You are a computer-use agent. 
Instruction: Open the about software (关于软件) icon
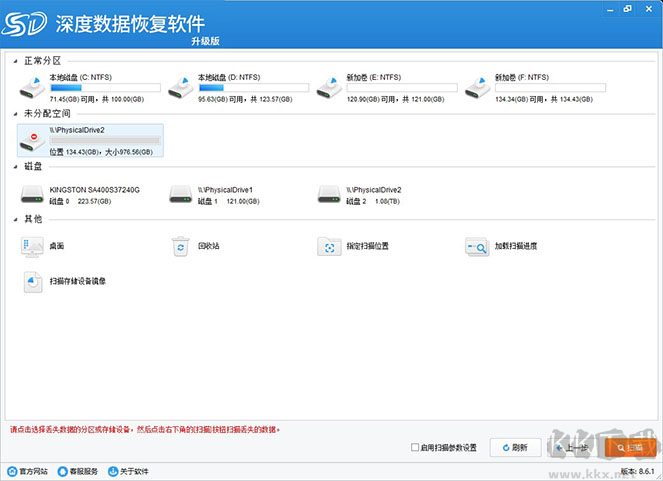coord(113,471)
